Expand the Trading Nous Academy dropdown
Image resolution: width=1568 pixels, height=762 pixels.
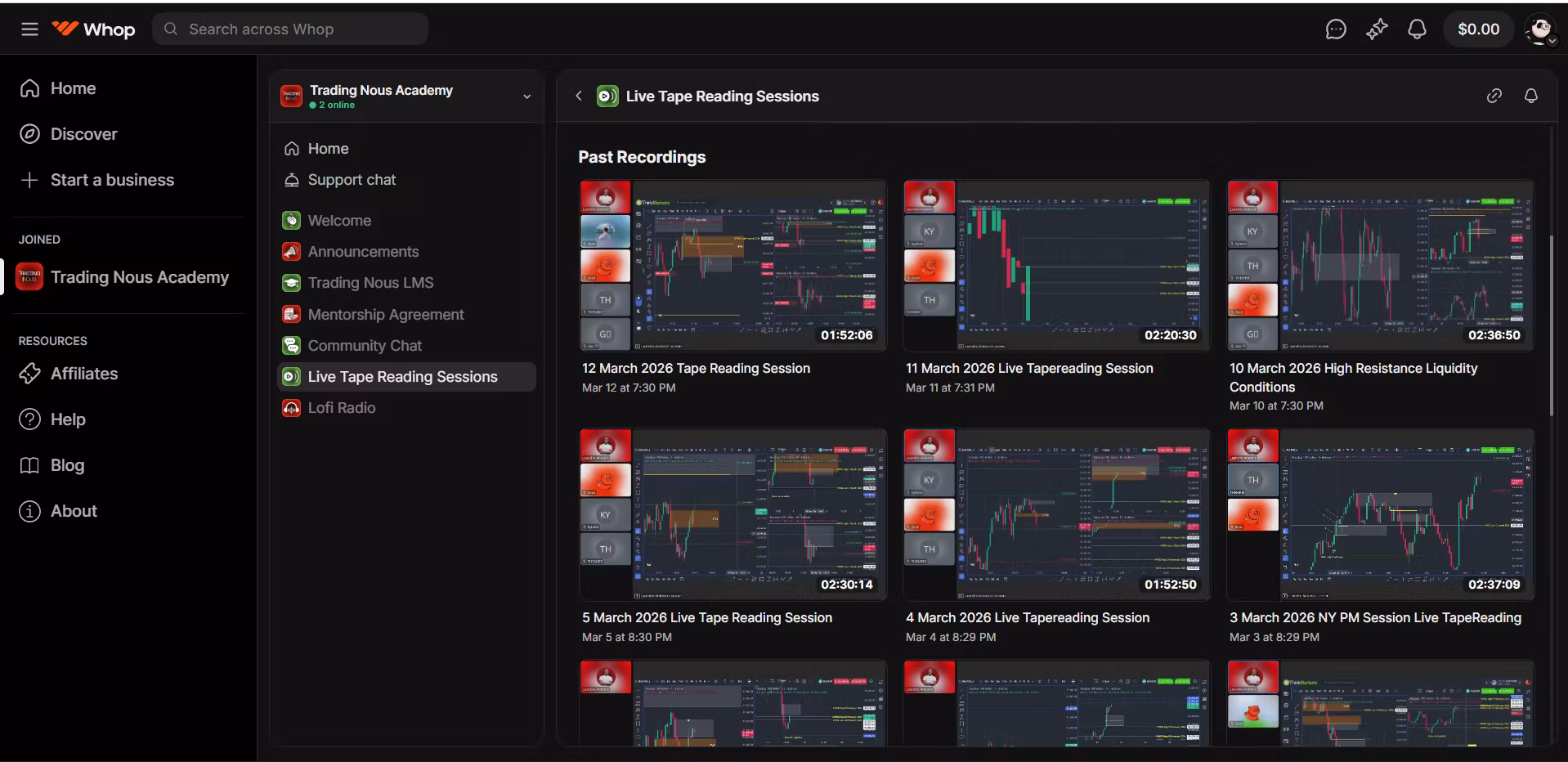[x=526, y=96]
